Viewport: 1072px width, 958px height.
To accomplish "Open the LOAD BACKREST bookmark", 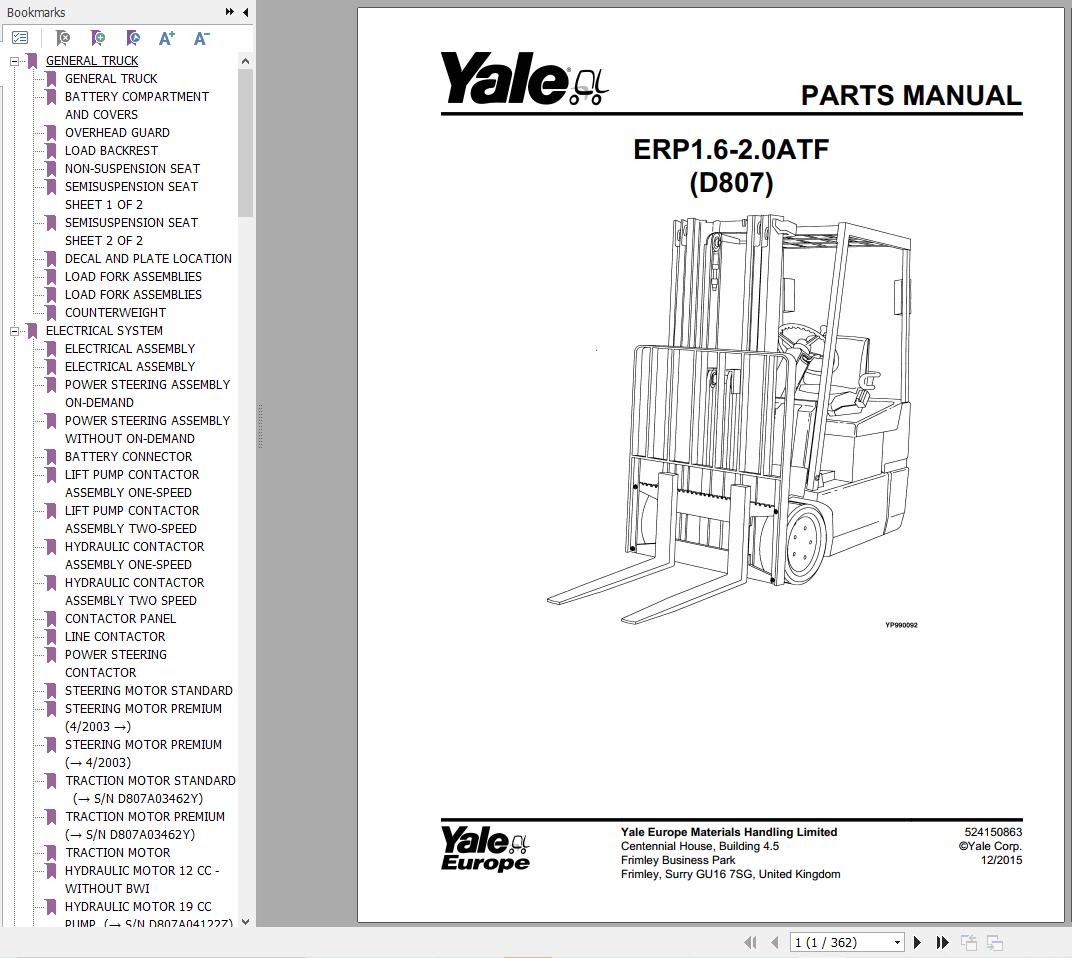I will pyautogui.click(x=111, y=150).
